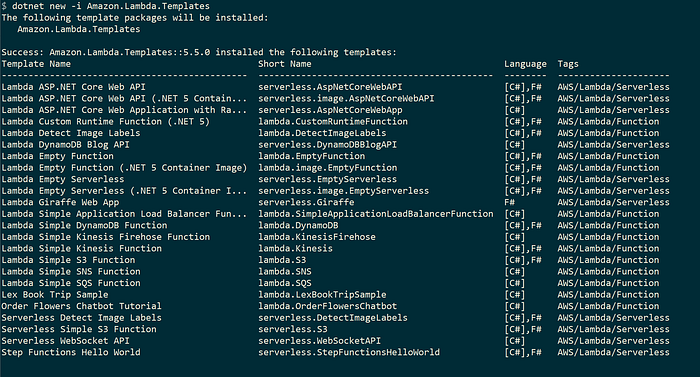Click short name 'lambda.EmptyFunction'
The width and height of the screenshot is (700, 377).
pos(312,156)
